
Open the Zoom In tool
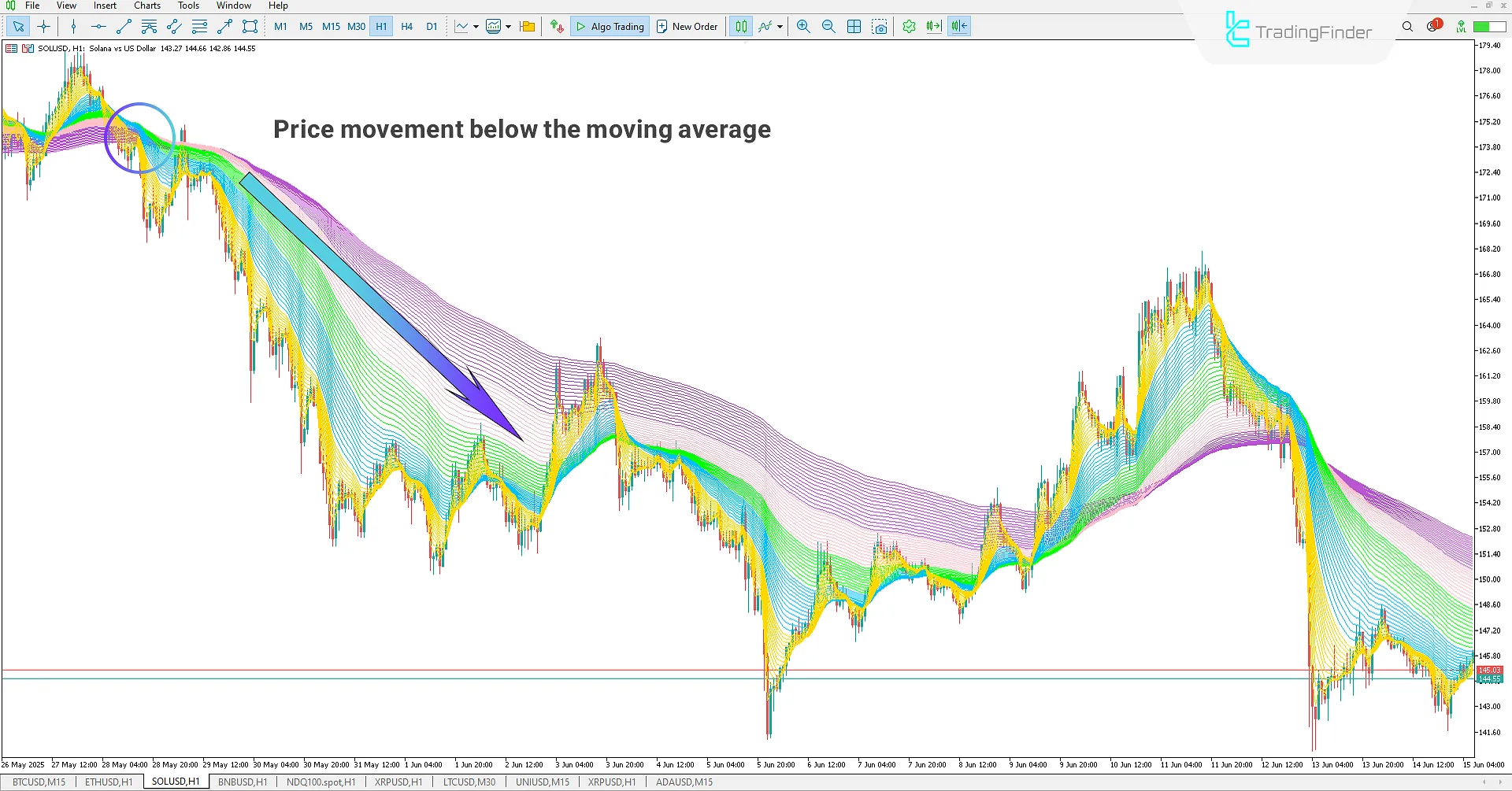point(802,26)
